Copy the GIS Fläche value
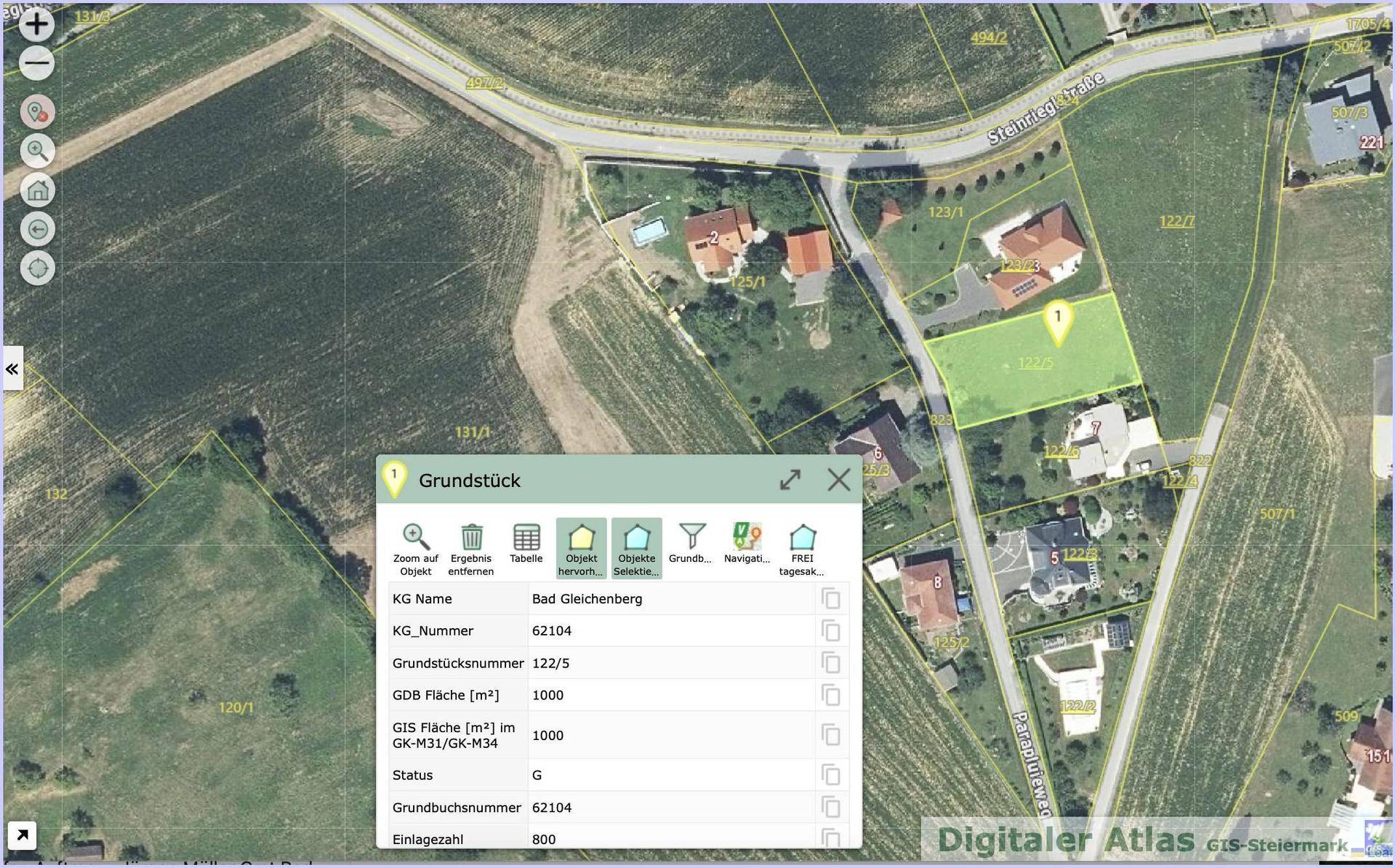The image size is (1396, 868). click(831, 735)
